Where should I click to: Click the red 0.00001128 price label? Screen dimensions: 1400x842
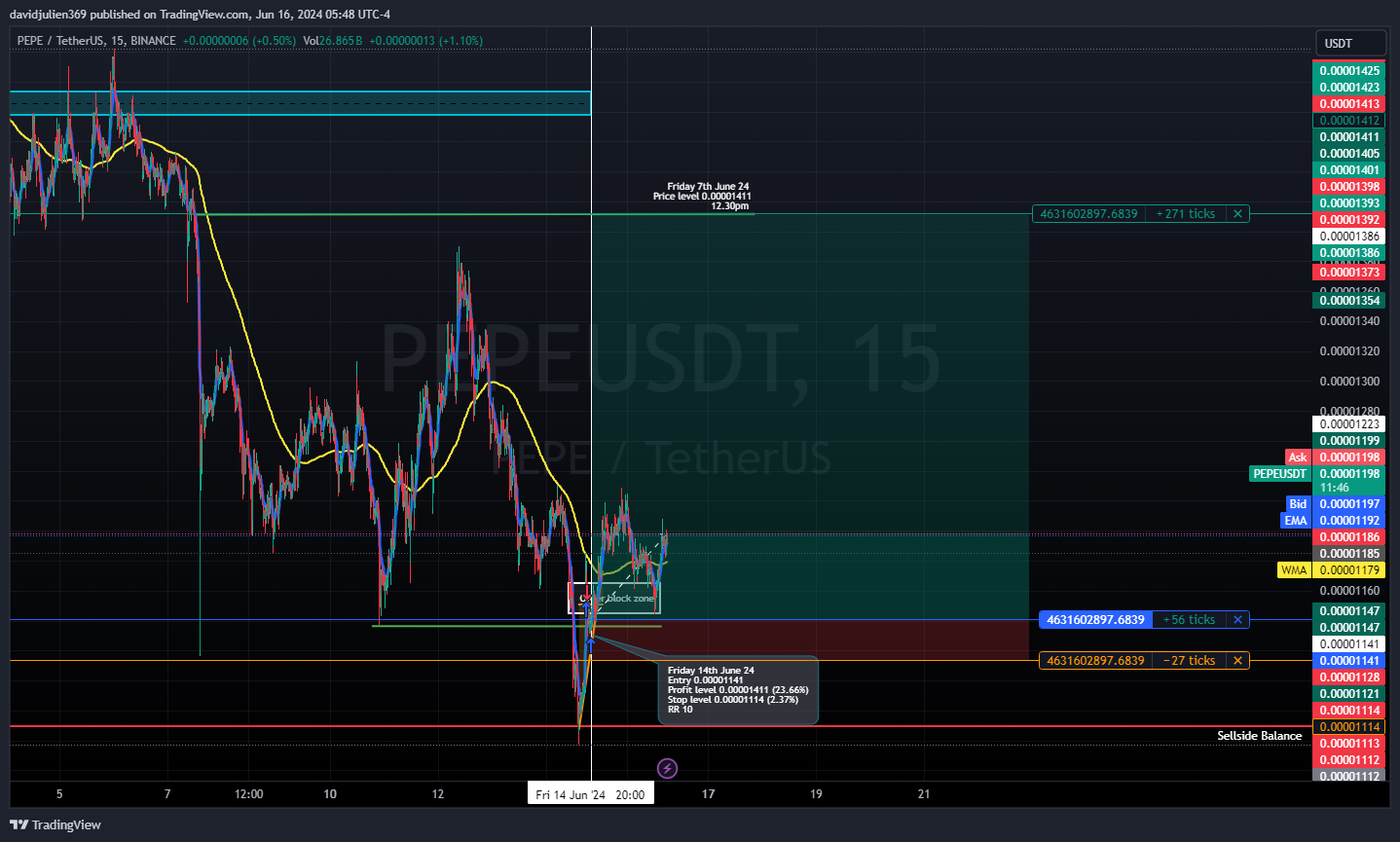(1349, 677)
